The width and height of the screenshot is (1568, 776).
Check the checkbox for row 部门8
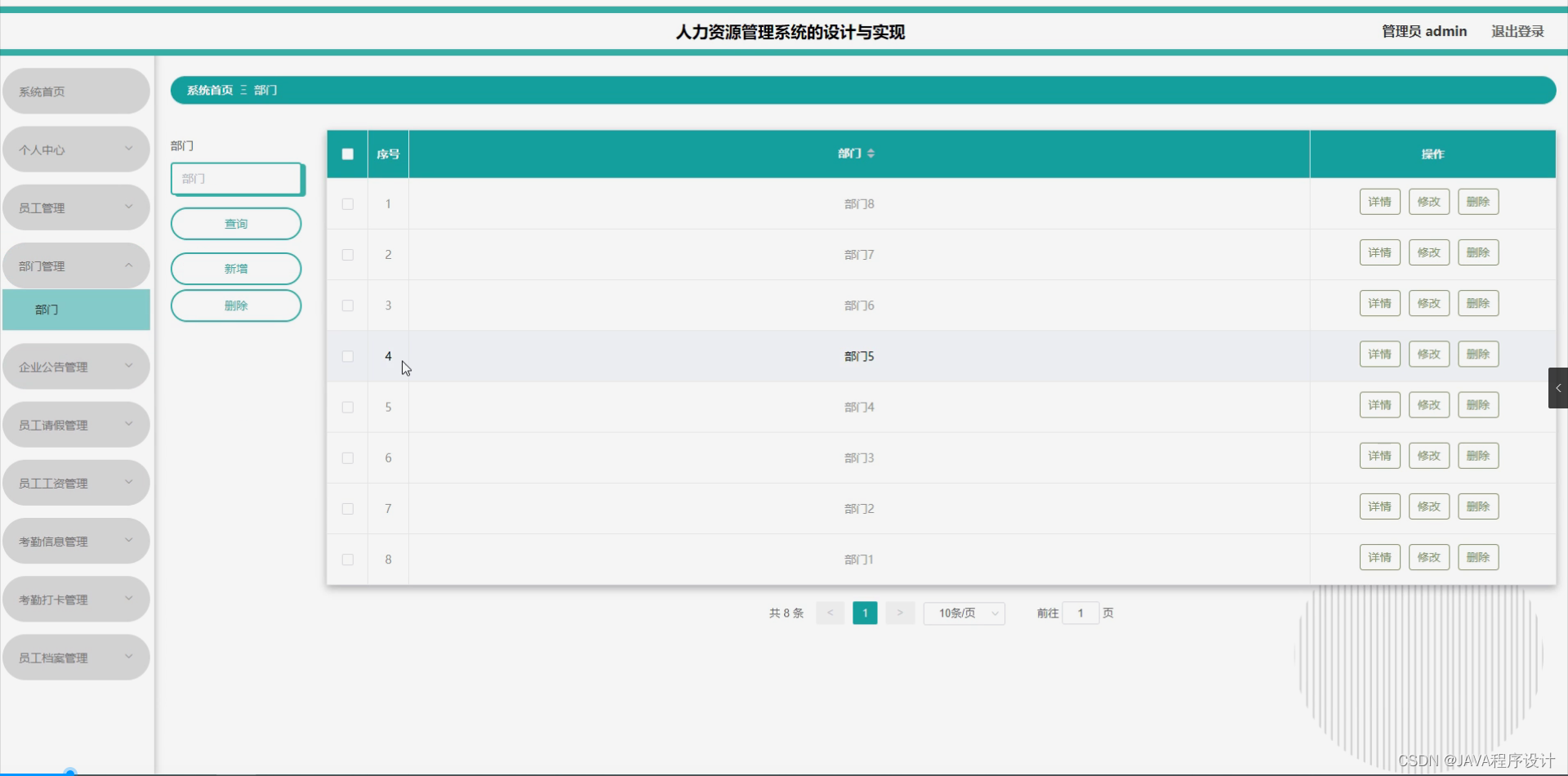pyautogui.click(x=348, y=204)
